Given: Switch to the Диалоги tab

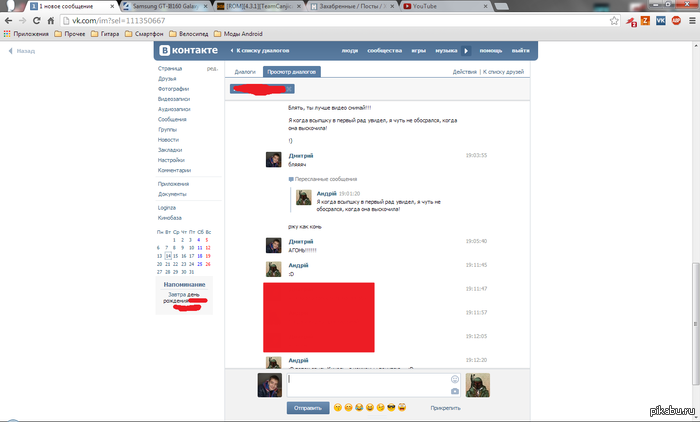Looking at the screenshot, I should [245, 72].
